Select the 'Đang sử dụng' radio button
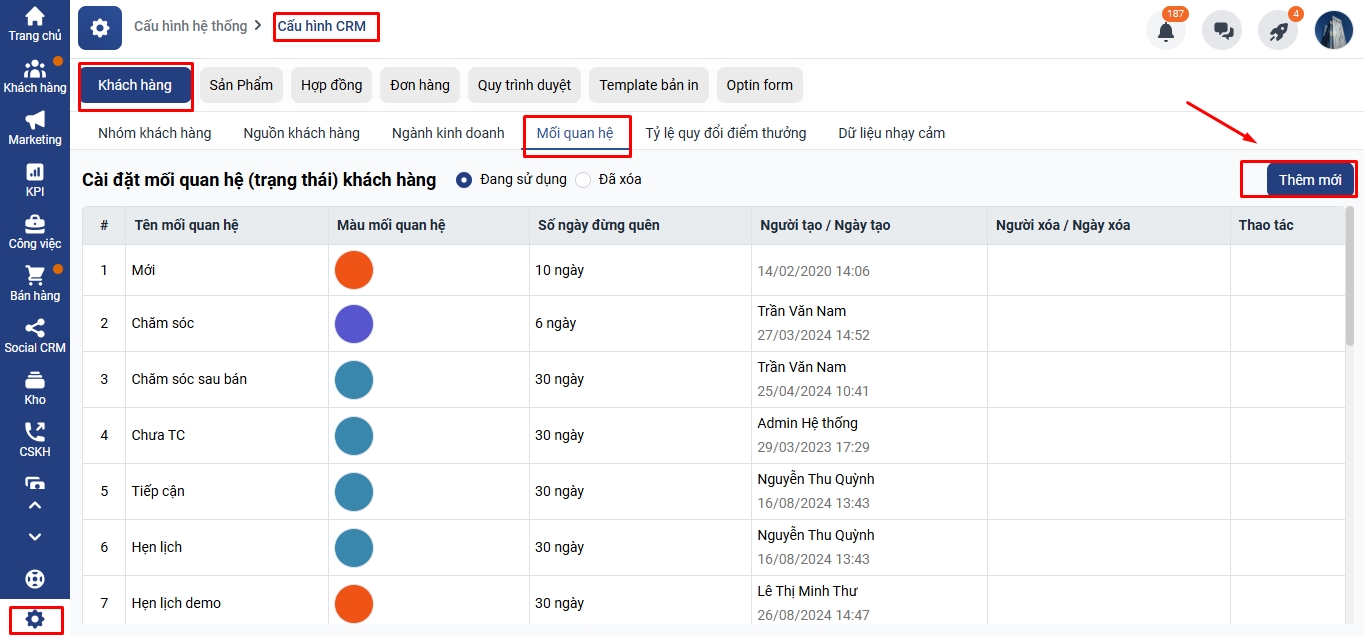Viewport: 1364px width, 637px height. coord(464,180)
